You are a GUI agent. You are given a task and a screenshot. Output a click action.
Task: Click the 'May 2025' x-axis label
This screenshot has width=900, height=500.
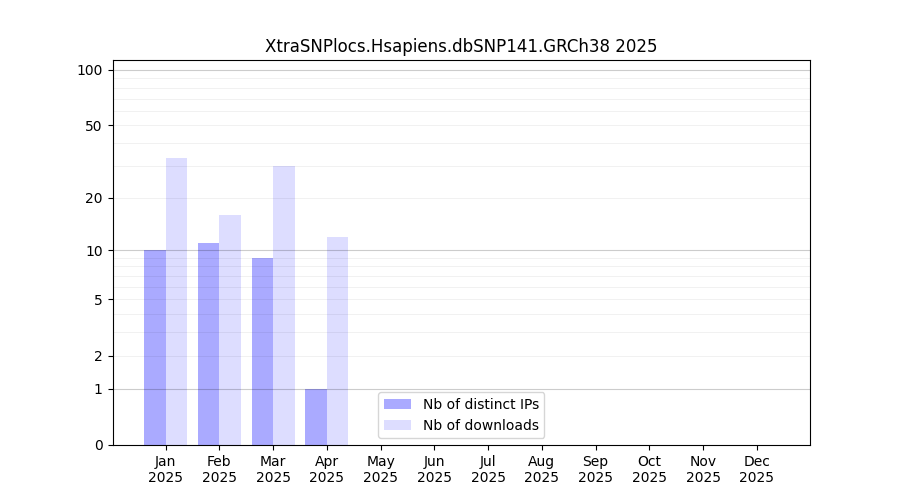click(x=380, y=469)
